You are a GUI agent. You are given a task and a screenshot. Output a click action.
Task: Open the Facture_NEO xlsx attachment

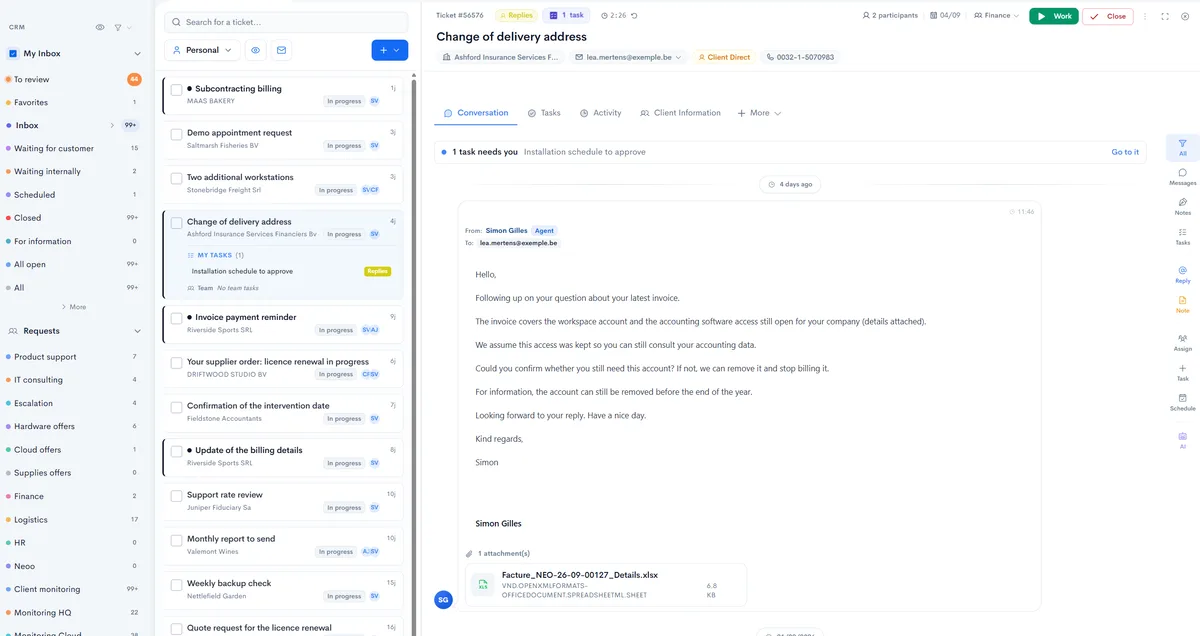606,585
